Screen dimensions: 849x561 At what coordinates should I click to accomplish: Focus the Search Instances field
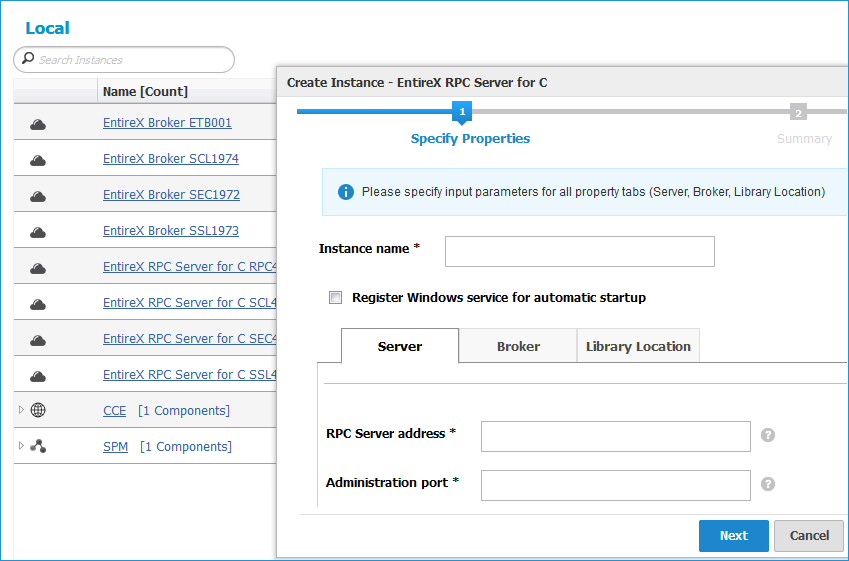point(124,60)
